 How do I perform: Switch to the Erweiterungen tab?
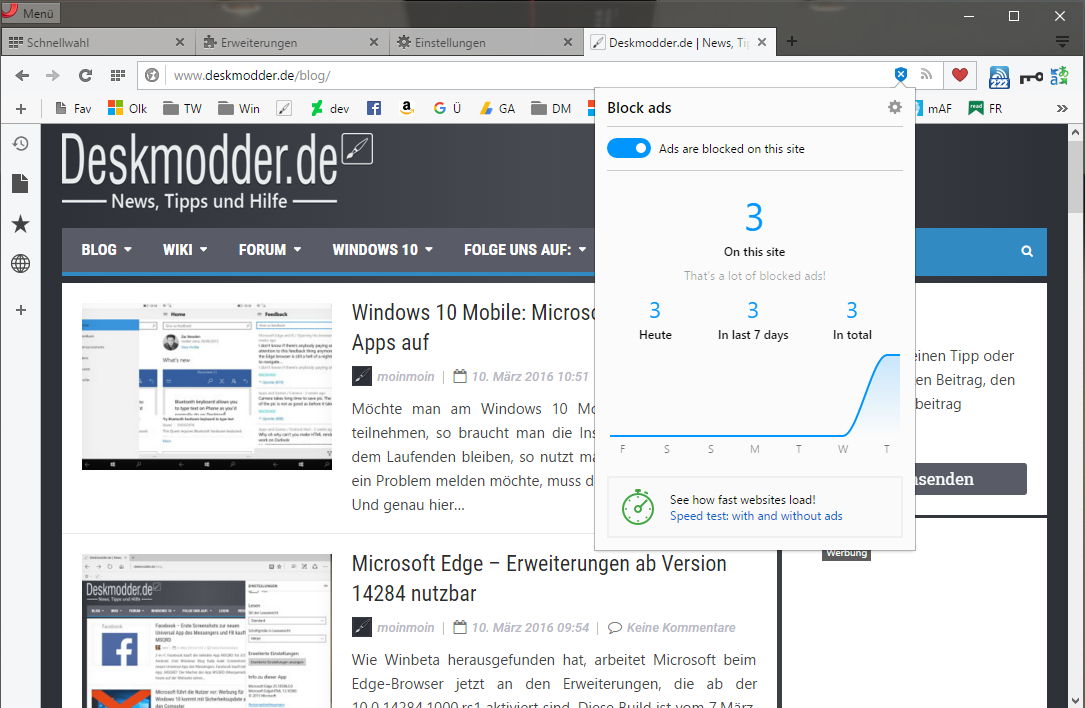pos(290,42)
